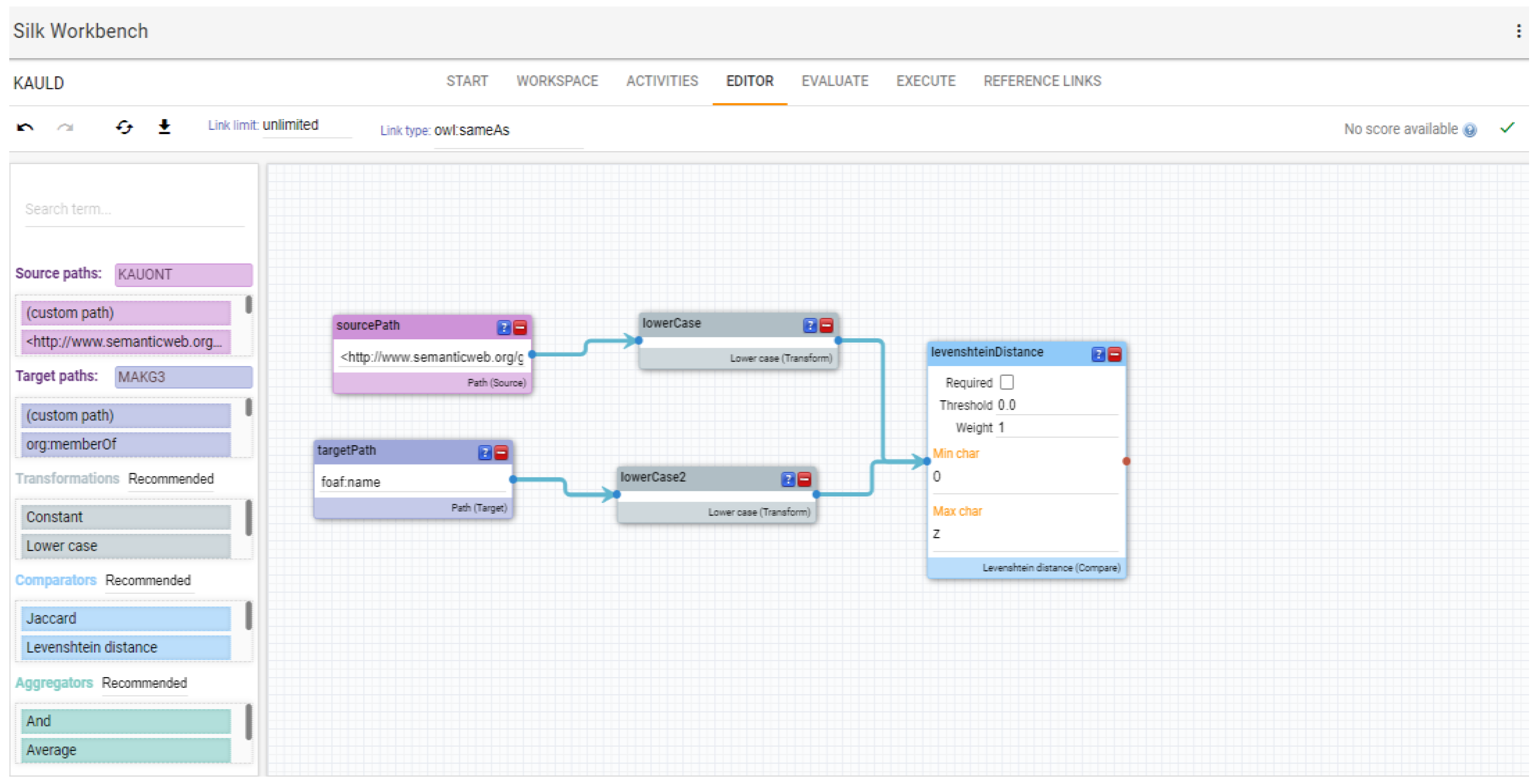
Task: Select Levenshtein distance comparator item
Action: [x=125, y=648]
